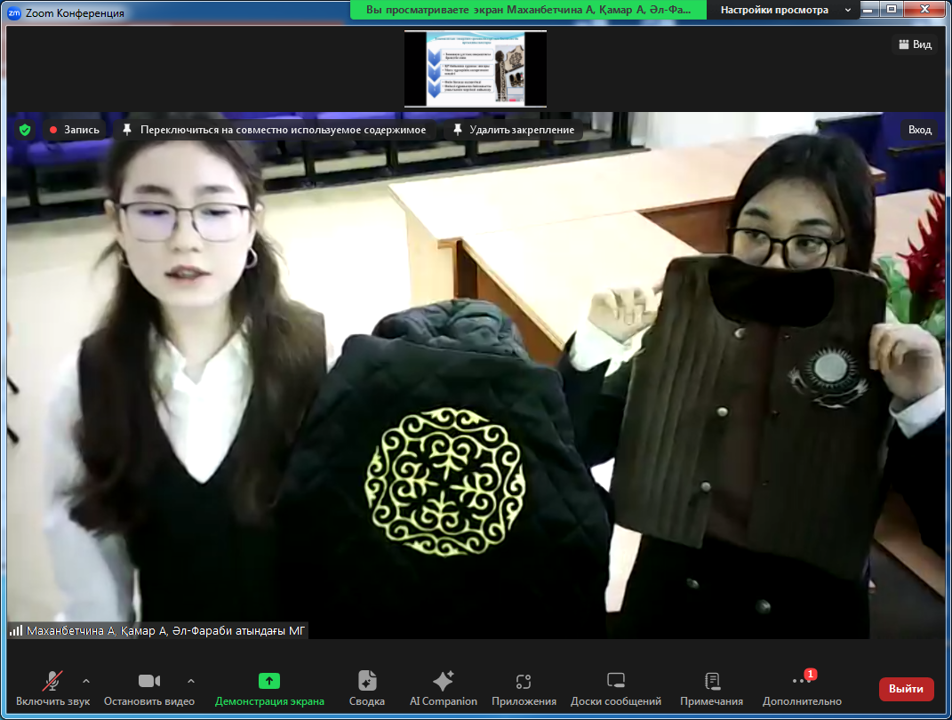Viewport: 952px width, 720px height.
Task: Open Дополнительно more options icon
Action: pos(801,682)
